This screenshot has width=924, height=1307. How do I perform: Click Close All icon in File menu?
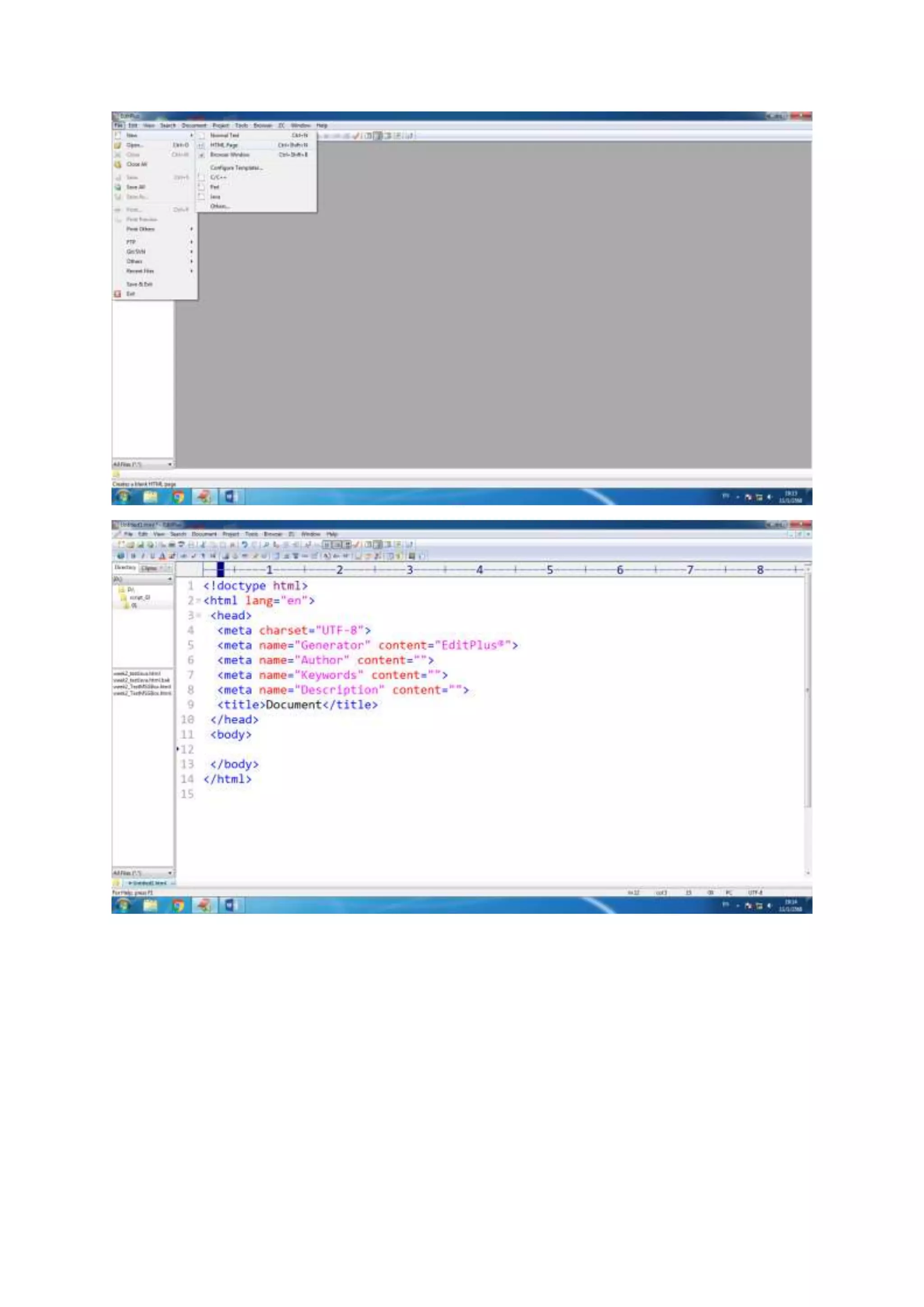(x=118, y=165)
